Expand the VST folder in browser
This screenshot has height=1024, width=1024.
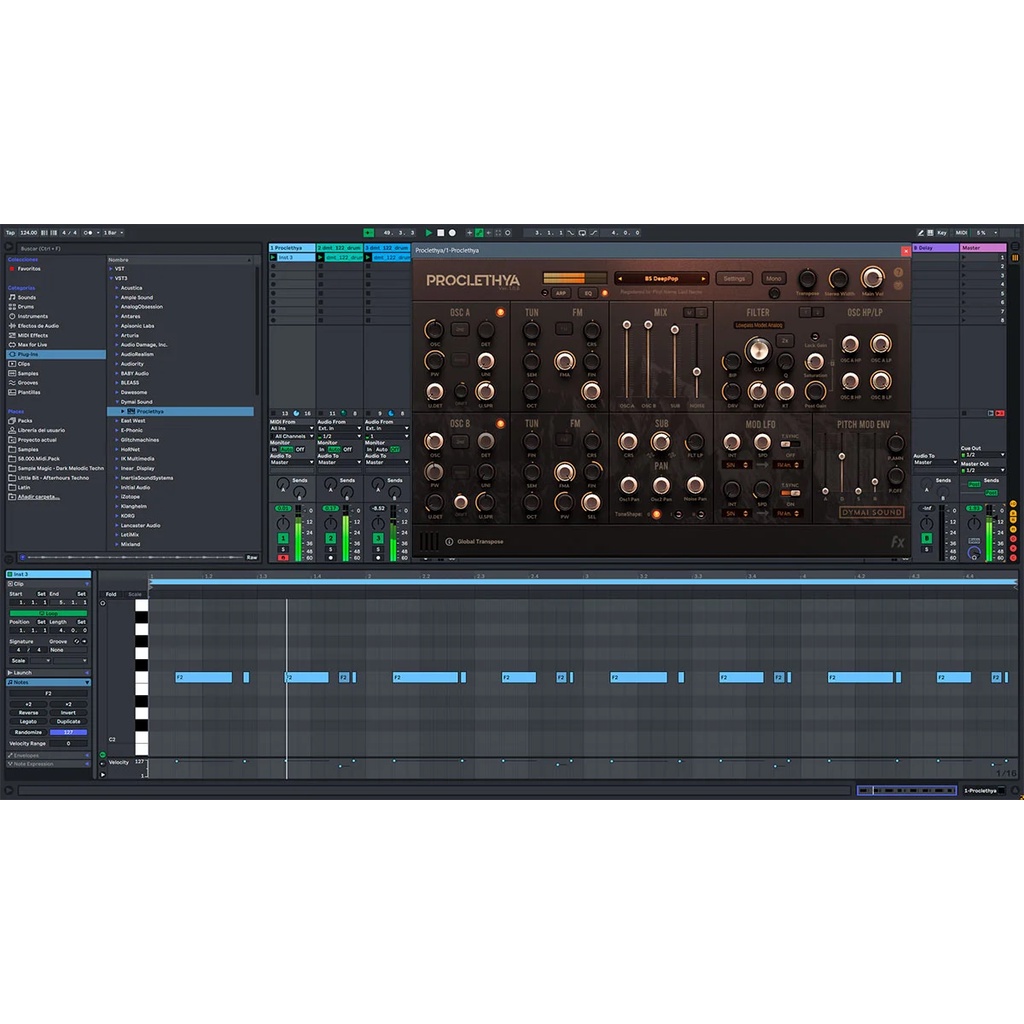click(111, 268)
